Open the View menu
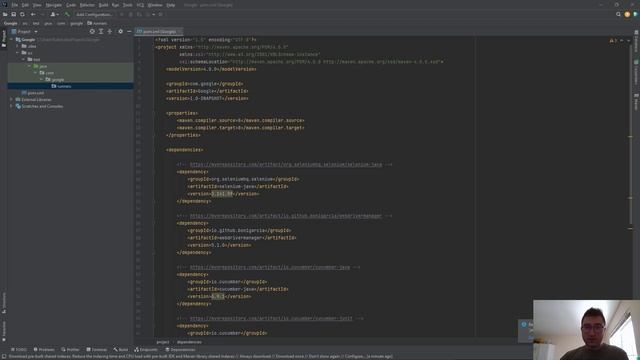 pyautogui.click(x=37, y=5)
